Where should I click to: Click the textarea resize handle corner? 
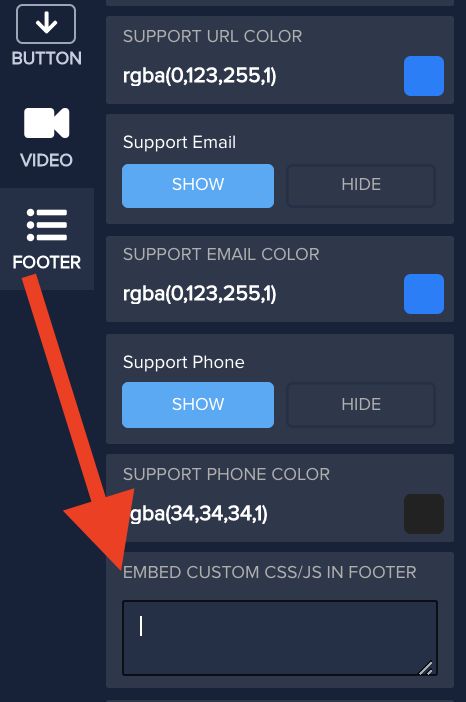point(426,668)
